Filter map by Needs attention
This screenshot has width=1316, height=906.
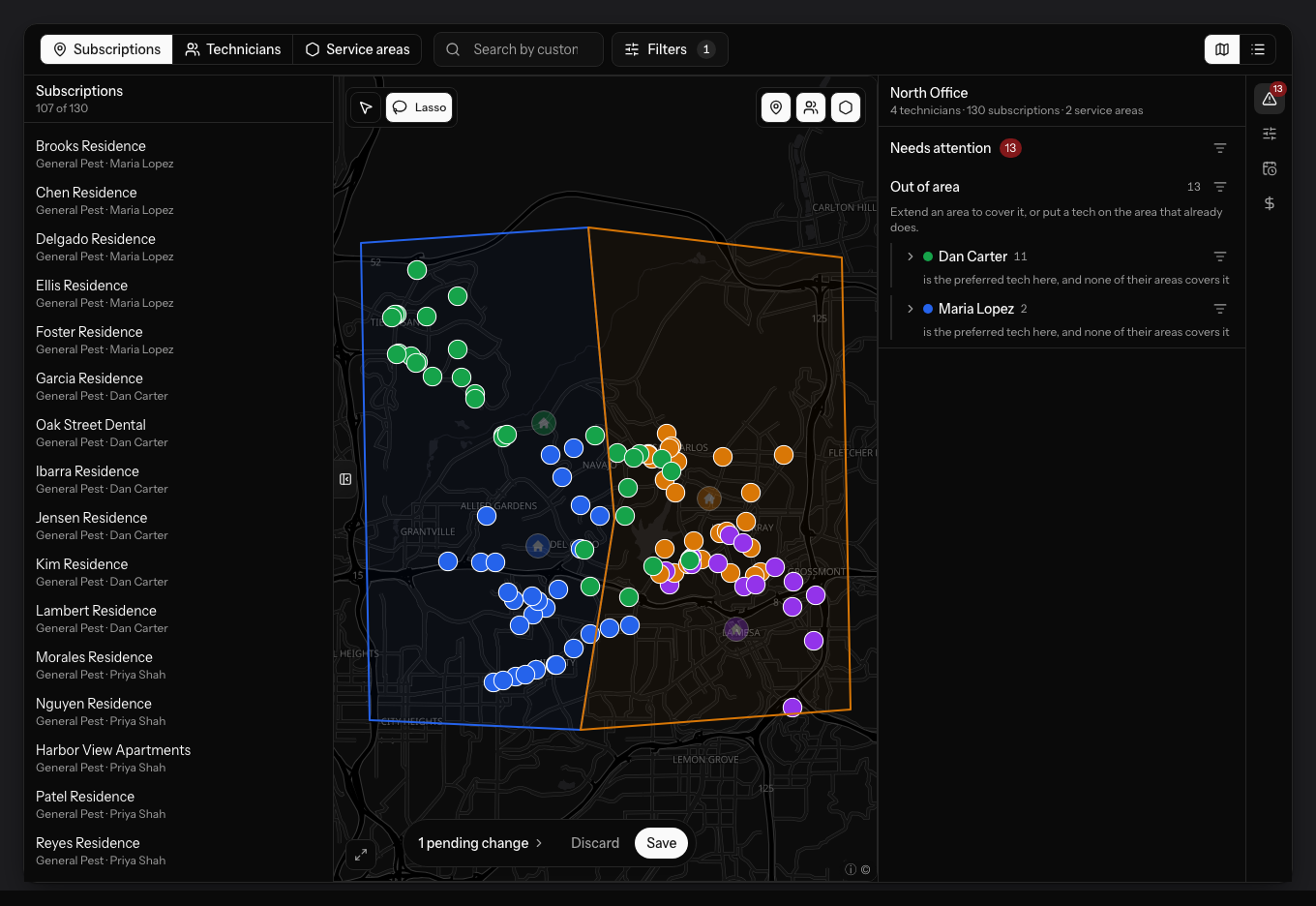tap(1220, 148)
